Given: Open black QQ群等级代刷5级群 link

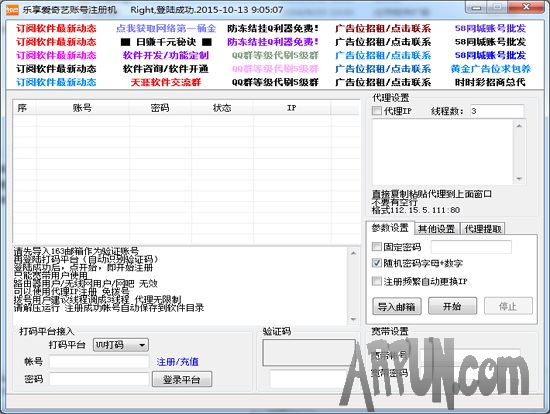Looking at the screenshot, I should coord(275,82).
